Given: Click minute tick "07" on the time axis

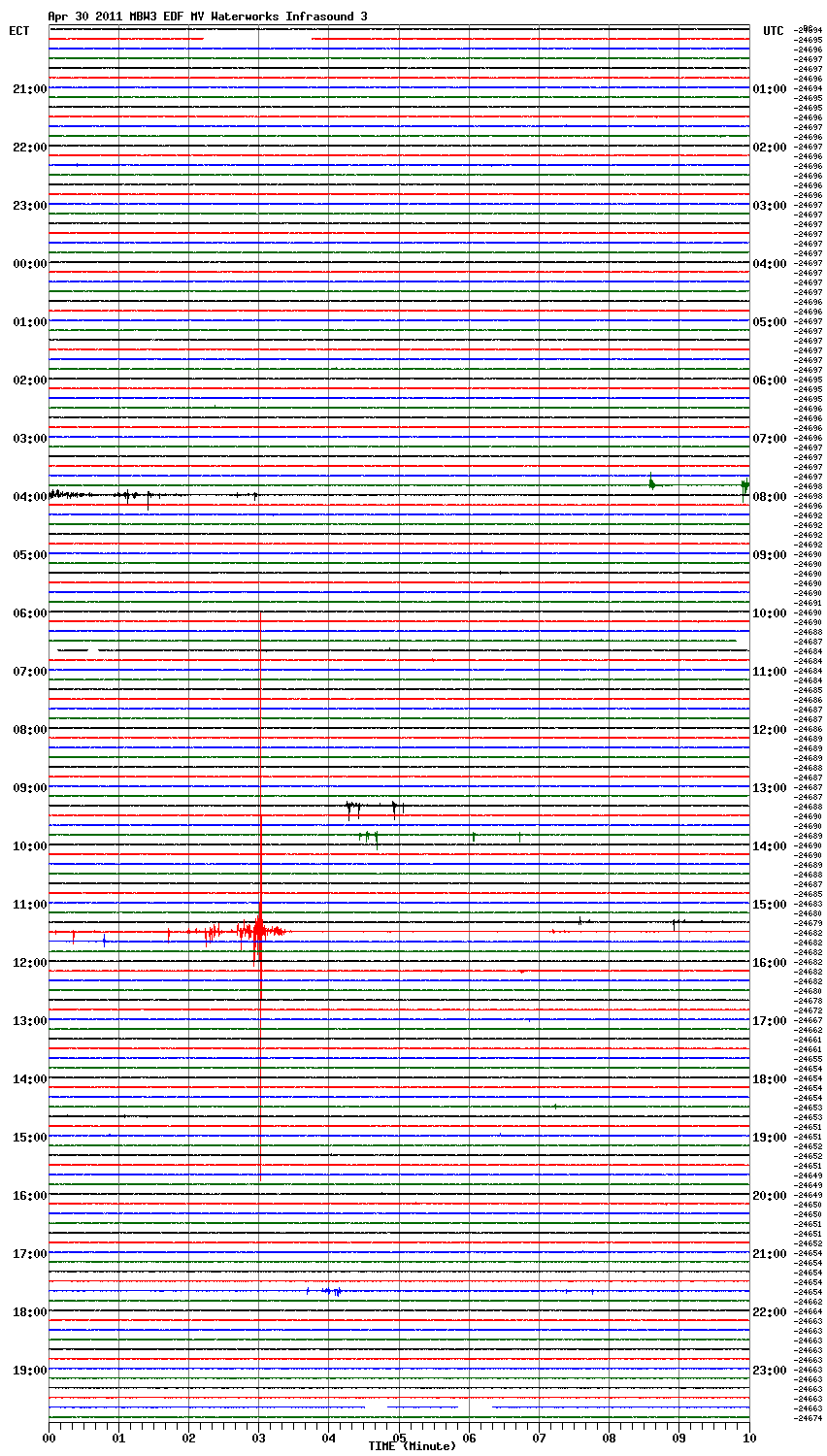Looking at the screenshot, I should coord(539,1437).
